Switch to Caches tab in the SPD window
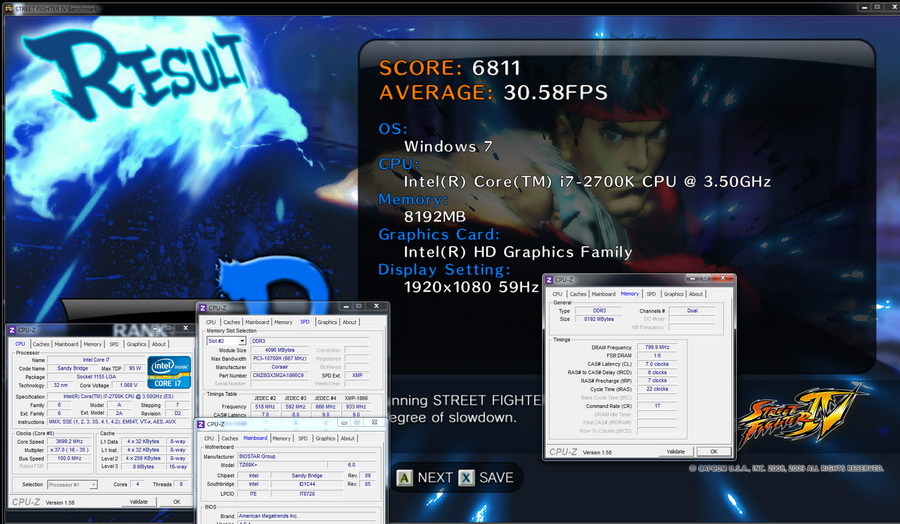This screenshot has width=900, height=524. [231, 323]
